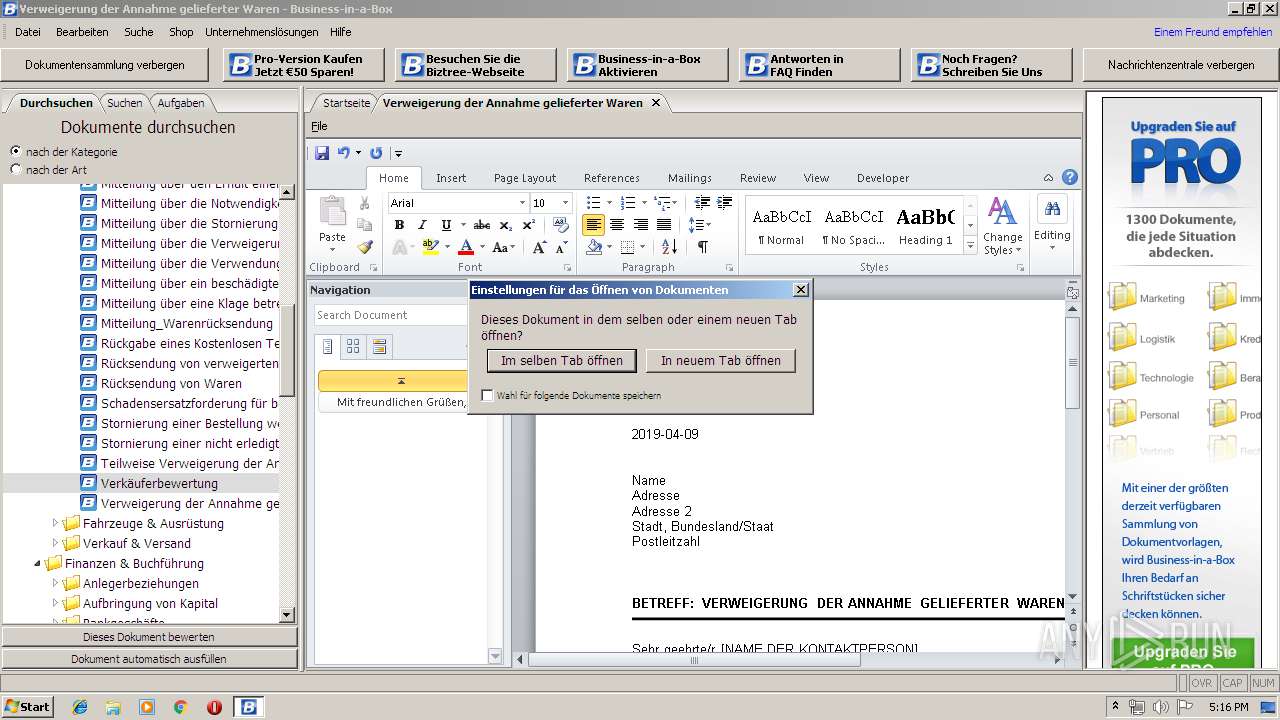
Task: Click the 'Einem Freund empfehlen' link
Action: coord(1213,32)
